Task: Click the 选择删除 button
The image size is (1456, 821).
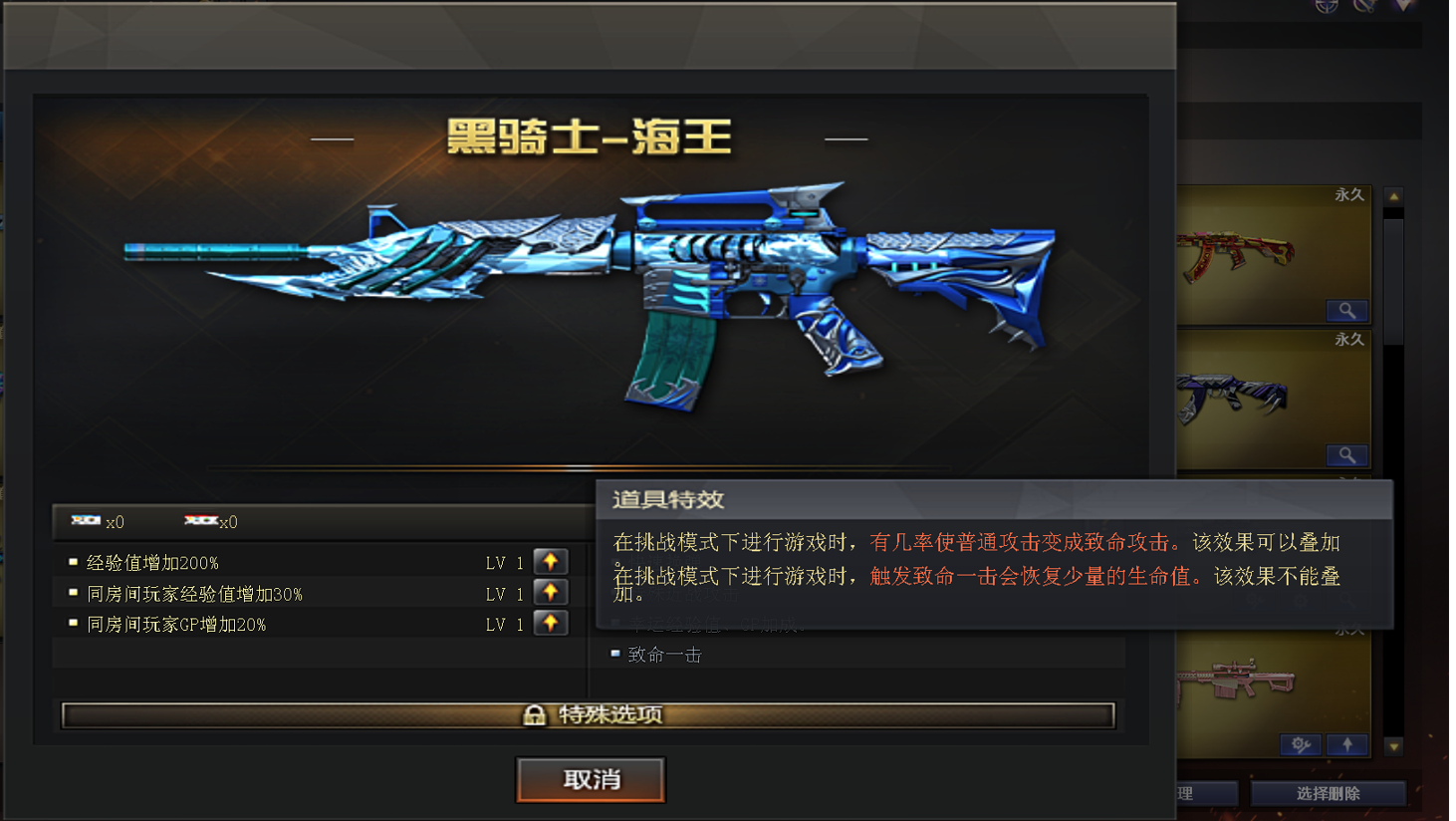Action: pyautogui.click(x=1328, y=793)
